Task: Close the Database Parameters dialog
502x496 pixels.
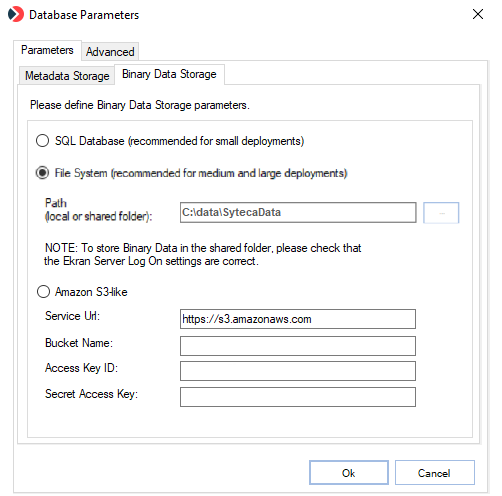Action: 478,14
